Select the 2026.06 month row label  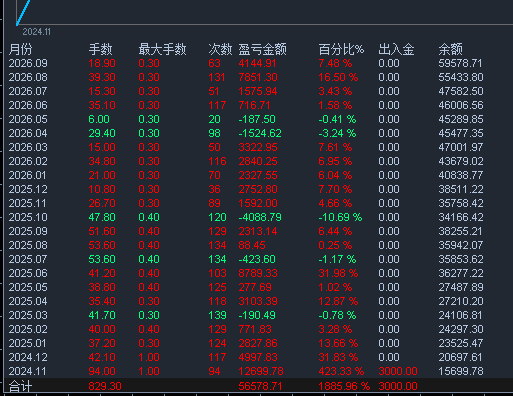28,105
